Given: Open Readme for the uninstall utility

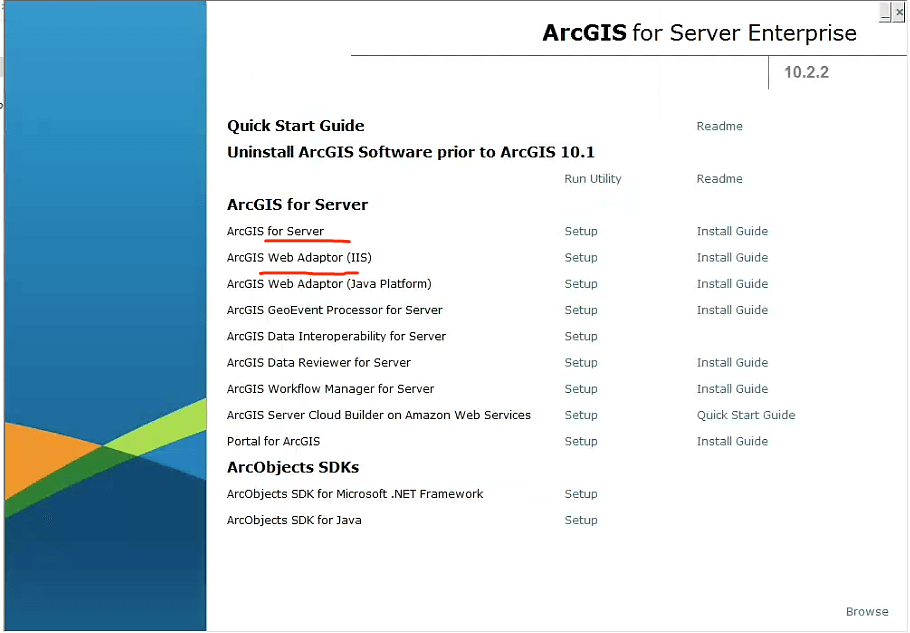Looking at the screenshot, I should coord(719,179).
